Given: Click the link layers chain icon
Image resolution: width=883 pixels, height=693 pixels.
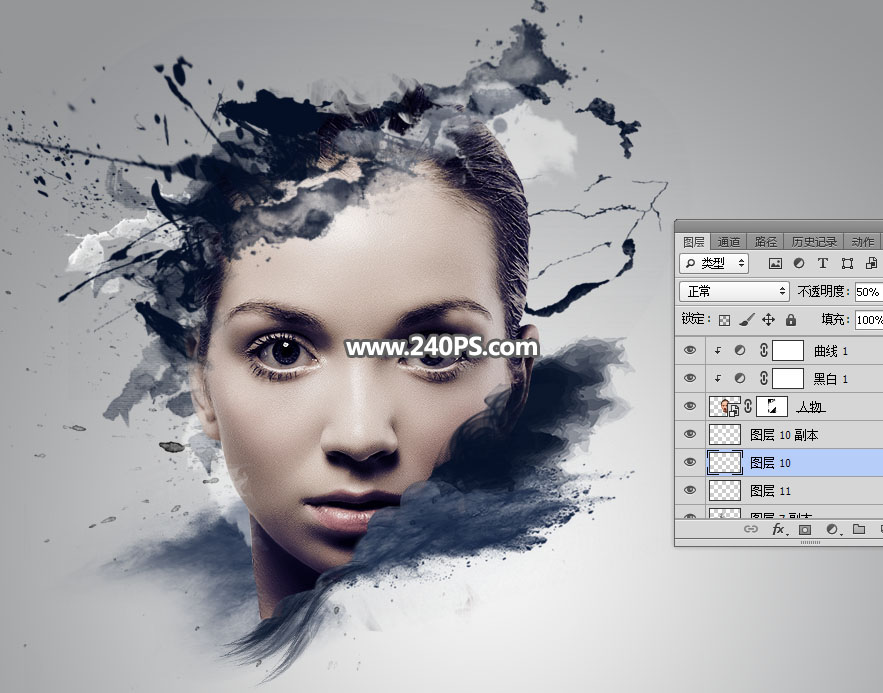Looking at the screenshot, I should click(x=751, y=530).
